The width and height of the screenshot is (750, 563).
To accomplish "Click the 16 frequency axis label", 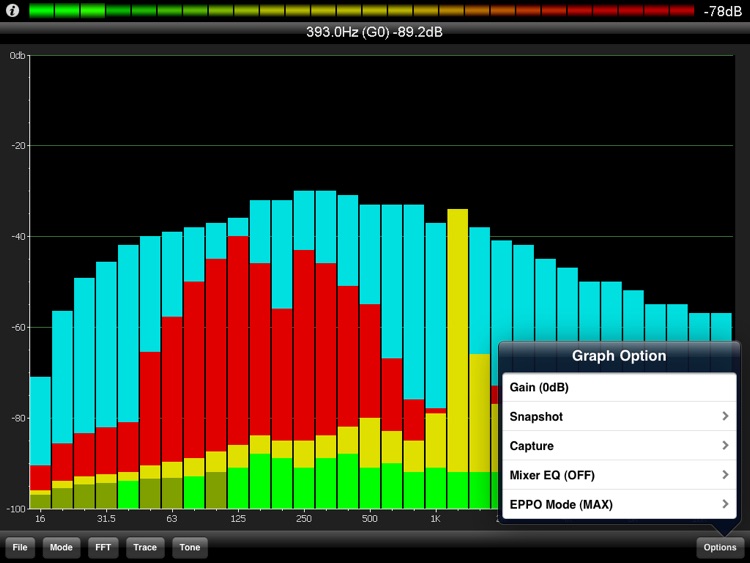I will pos(40,519).
